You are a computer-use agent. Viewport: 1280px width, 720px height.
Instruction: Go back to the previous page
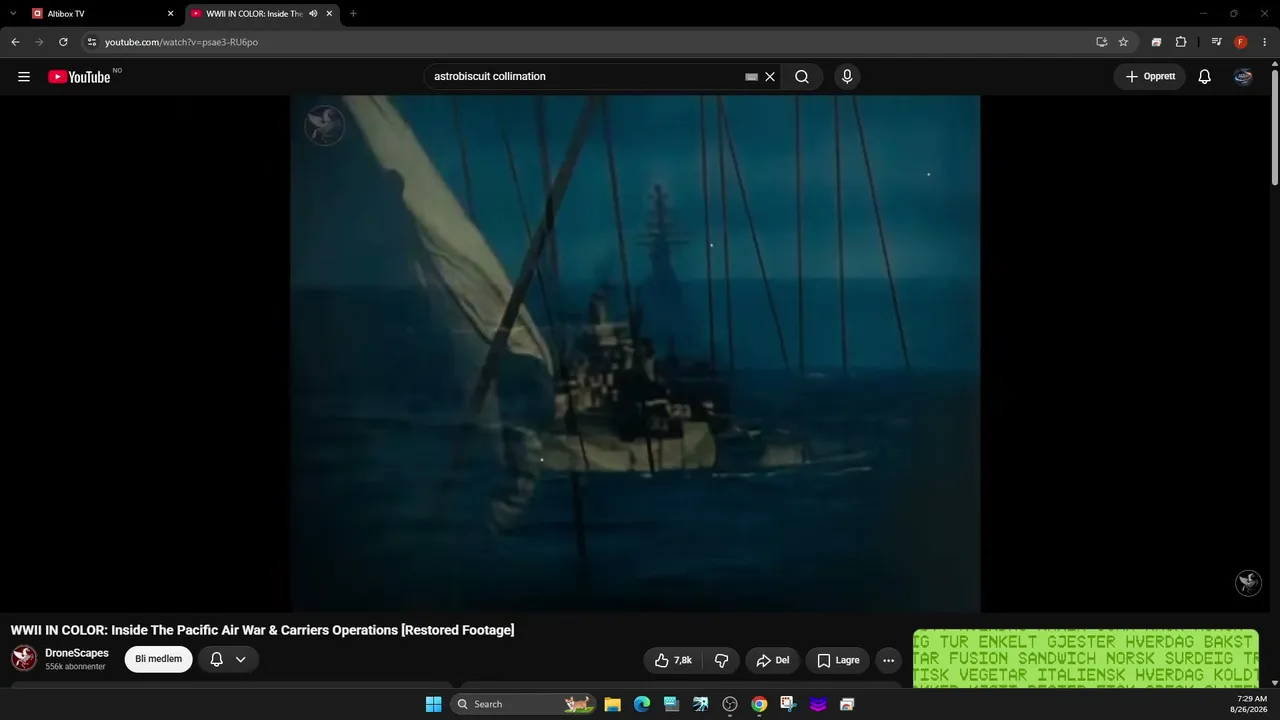pyautogui.click(x=15, y=42)
